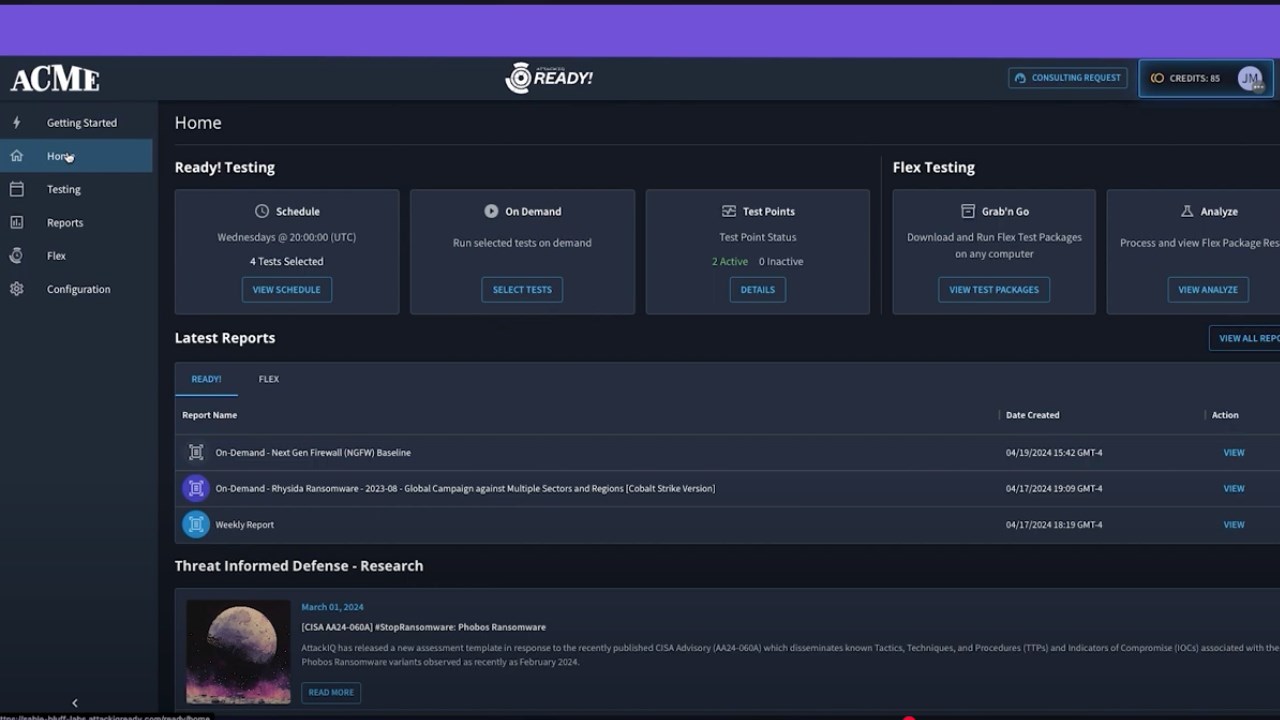Click the AttackIQ Ready! logo
Viewport: 1280px width, 720px height.
(x=549, y=78)
